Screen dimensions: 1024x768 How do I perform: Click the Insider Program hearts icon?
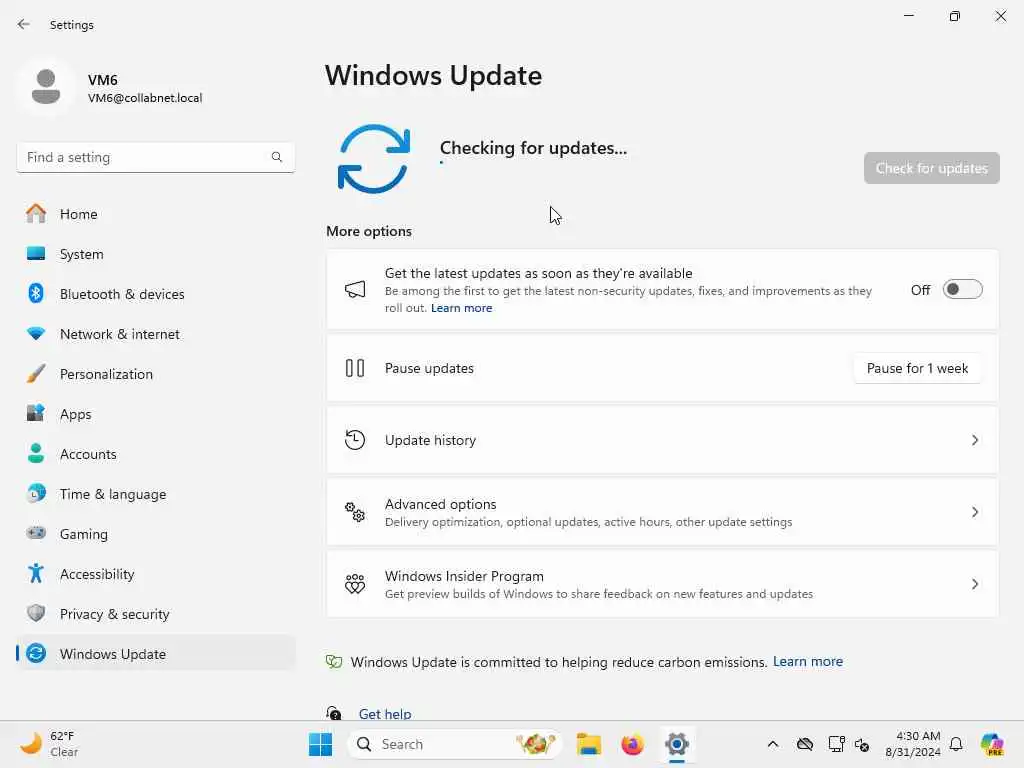coord(355,583)
